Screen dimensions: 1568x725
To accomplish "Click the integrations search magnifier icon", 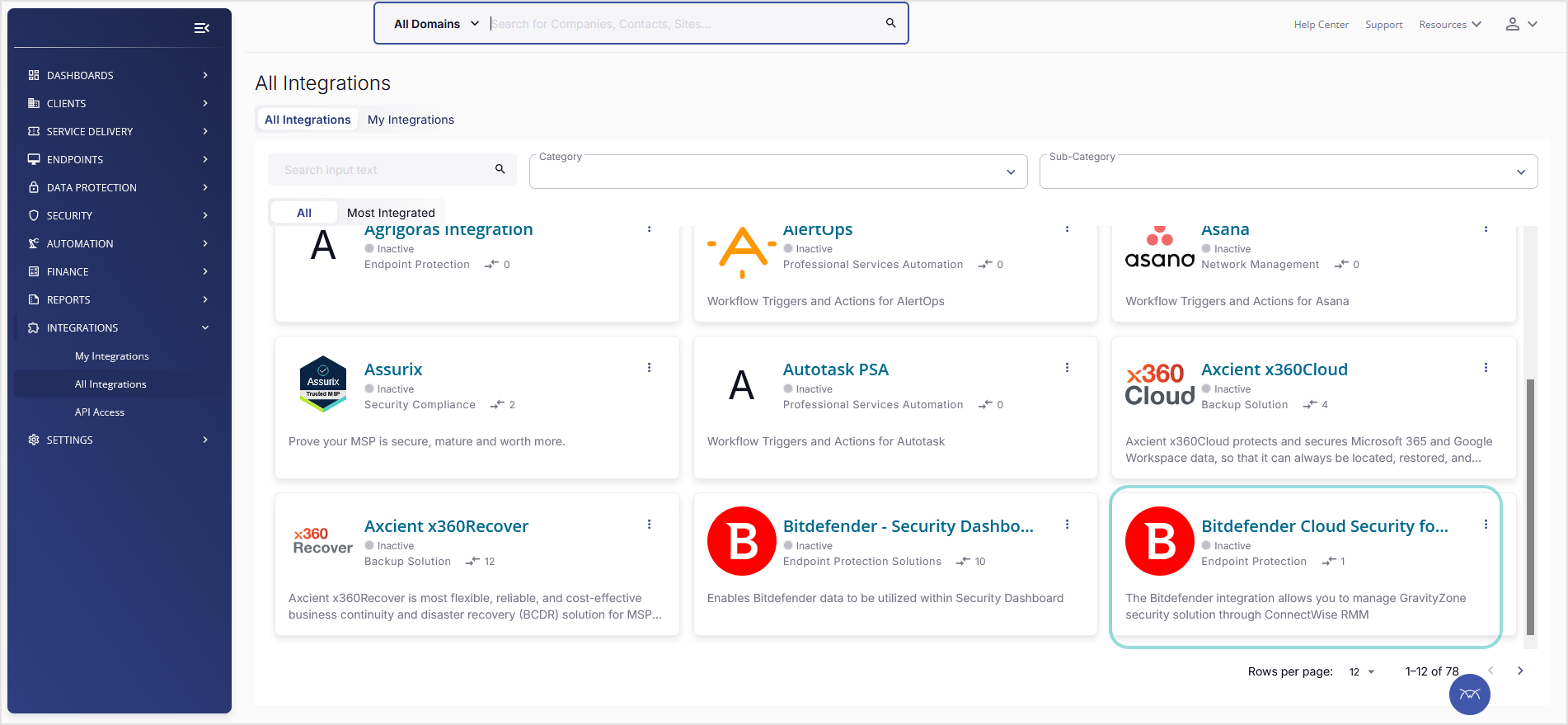I will [500, 169].
